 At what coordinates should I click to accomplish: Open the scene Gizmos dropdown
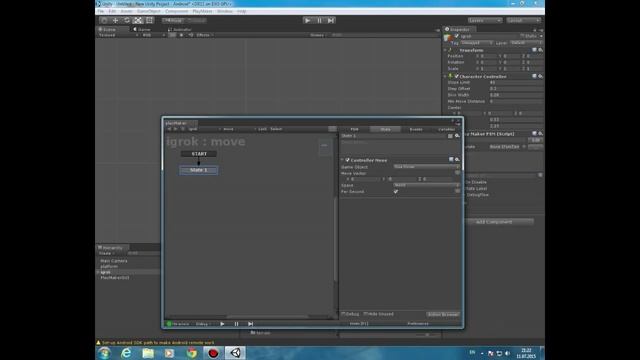click(318, 35)
